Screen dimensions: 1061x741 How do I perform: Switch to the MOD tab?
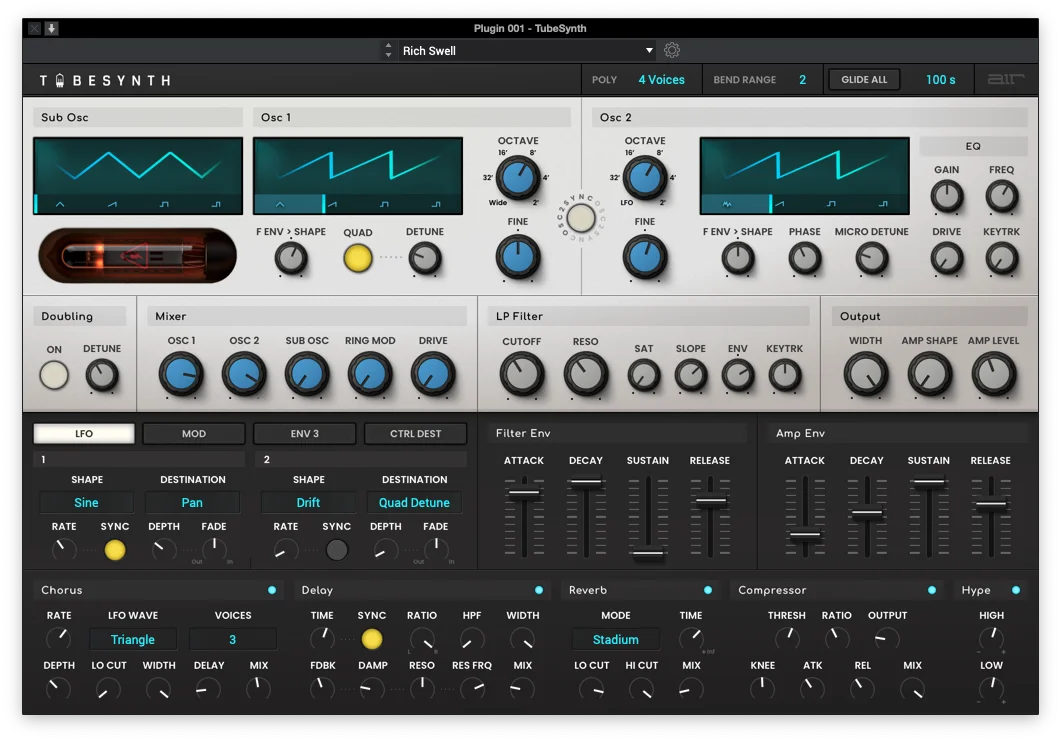[x=194, y=434]
